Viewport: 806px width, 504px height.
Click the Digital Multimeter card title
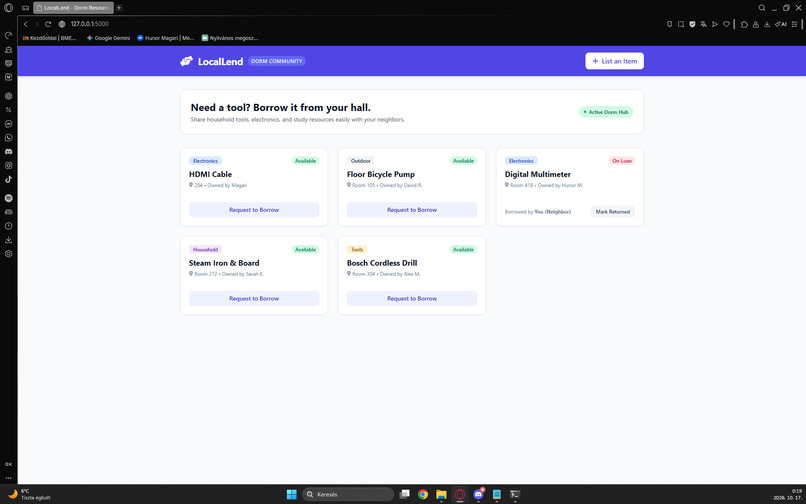[x=538, y=174]
